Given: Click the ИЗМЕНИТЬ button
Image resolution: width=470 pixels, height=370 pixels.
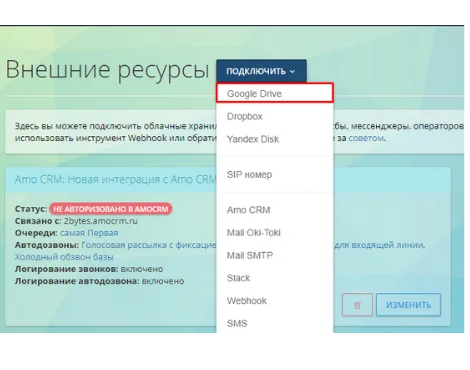Looking at the screenshot, I should pyautogui.click(x=408, y=305).
